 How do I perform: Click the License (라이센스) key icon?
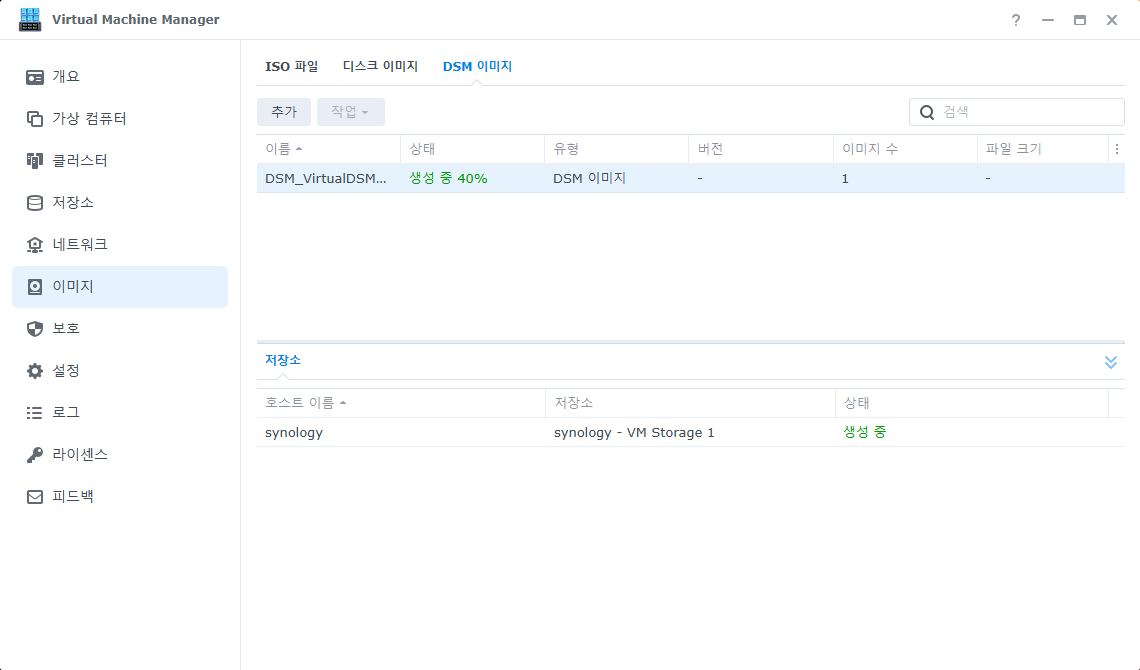coord(35,455)
